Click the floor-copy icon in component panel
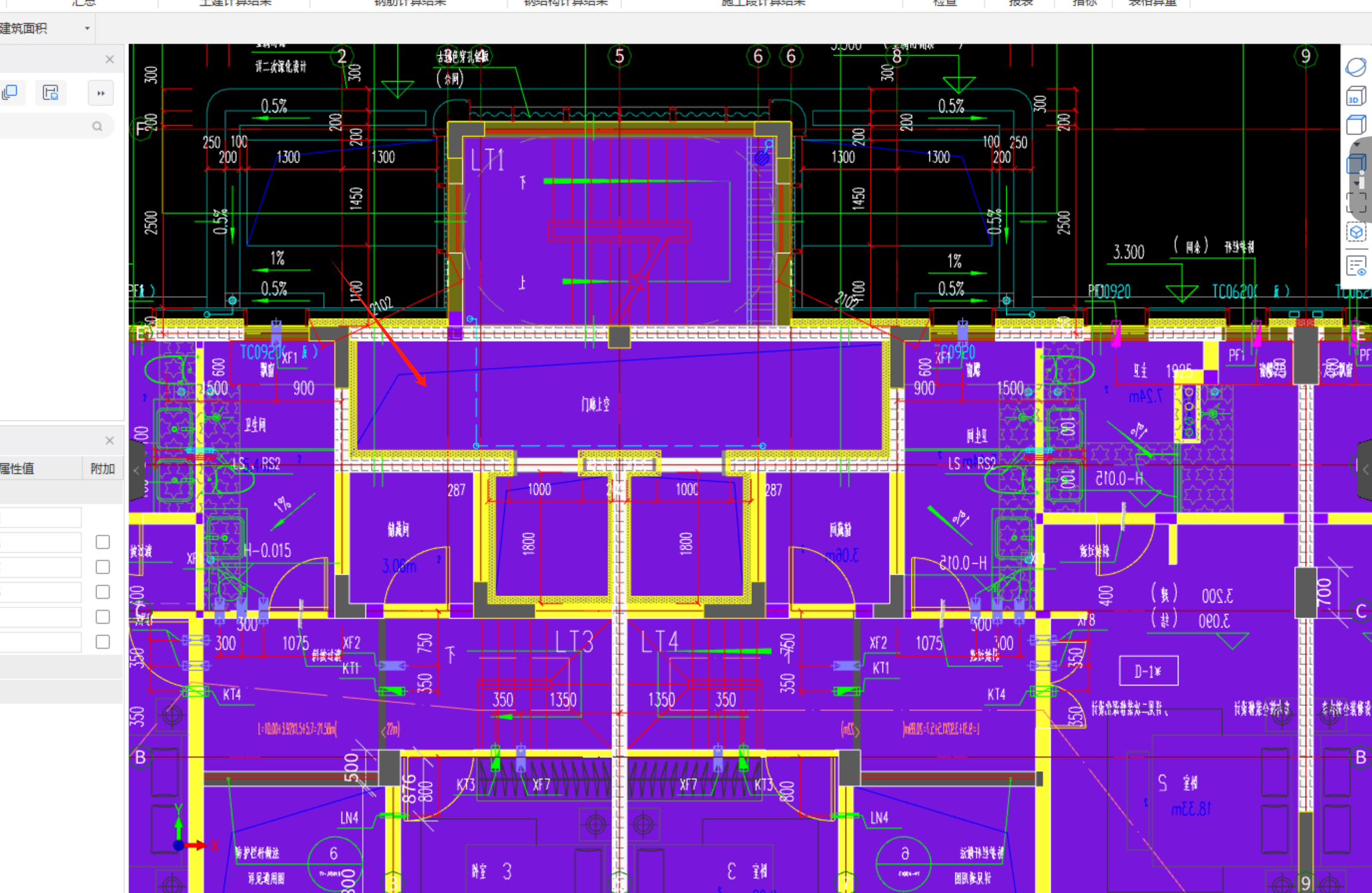The image size is (1372, 893). [x=51, y=92]
